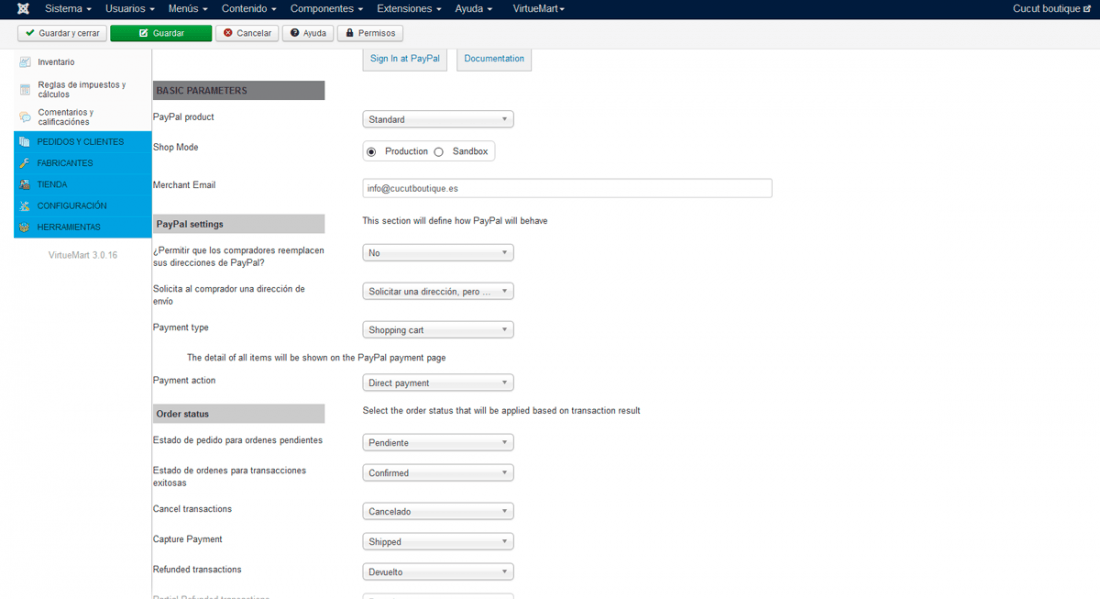
Task: Open the Capture Payment dropdown
Action: click(x=438, y=541)
